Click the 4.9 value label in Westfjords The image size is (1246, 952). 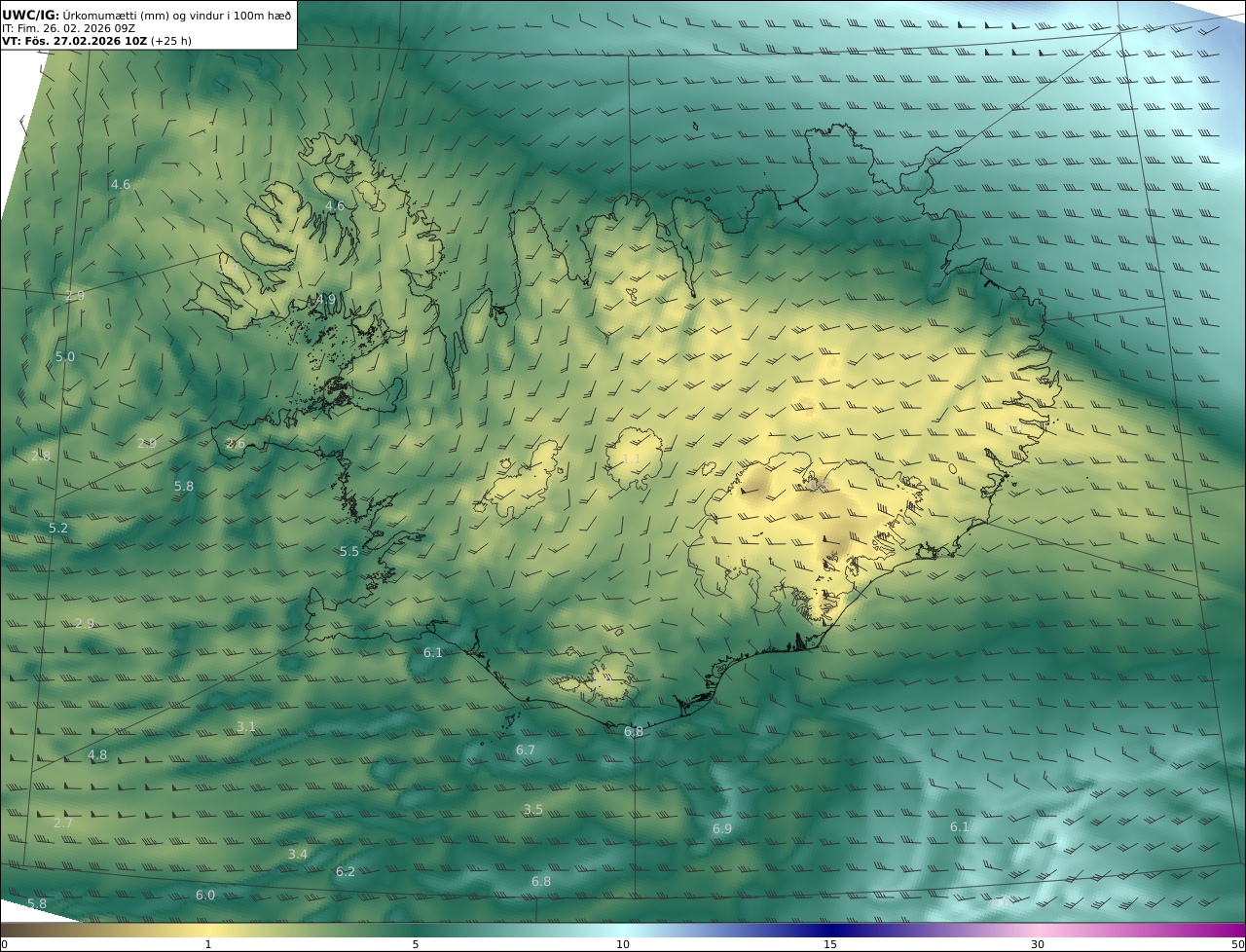[325, 299]
